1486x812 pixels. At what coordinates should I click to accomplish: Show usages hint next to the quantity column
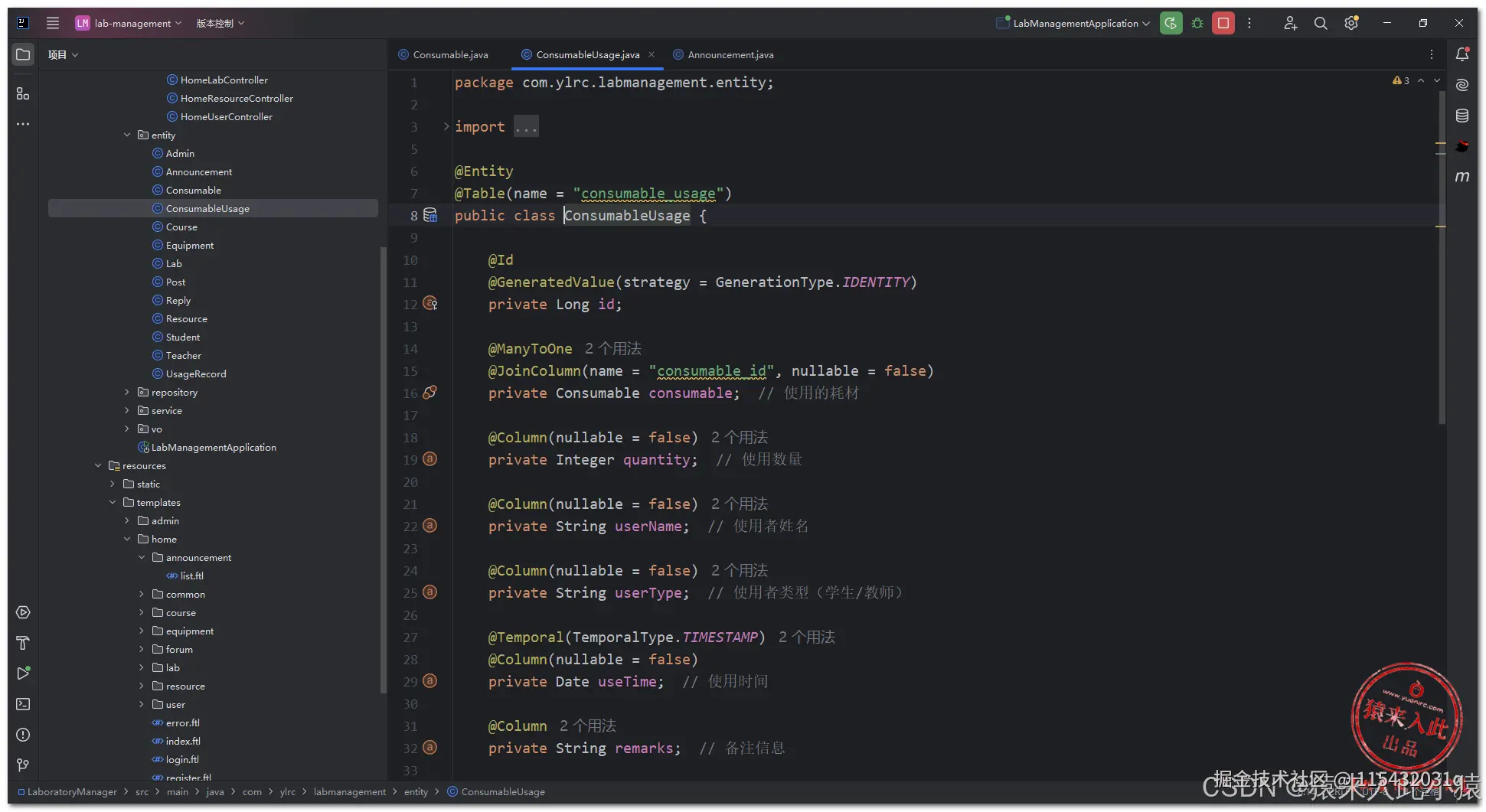740,437
